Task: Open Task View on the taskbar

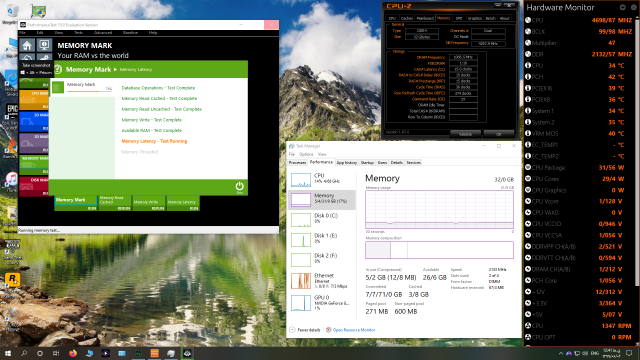Action: pos(56,353)
